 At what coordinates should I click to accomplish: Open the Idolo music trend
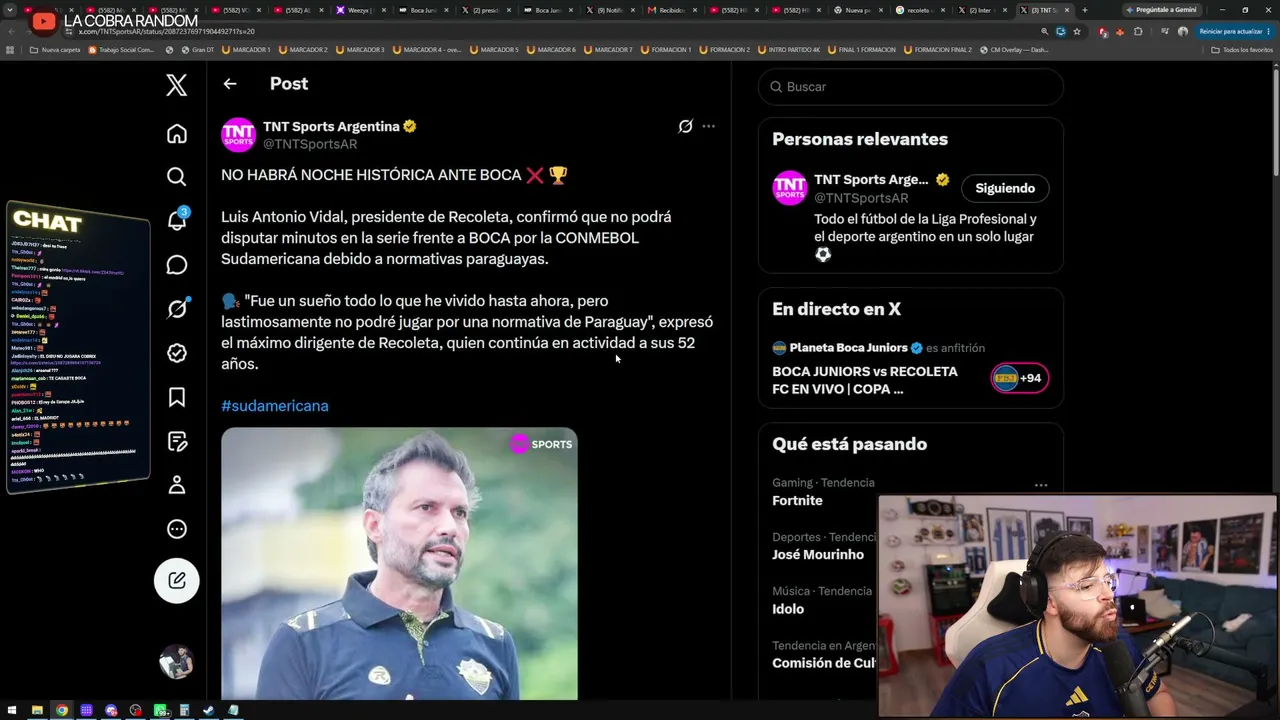pyautogui.click(x=788, y=609)
